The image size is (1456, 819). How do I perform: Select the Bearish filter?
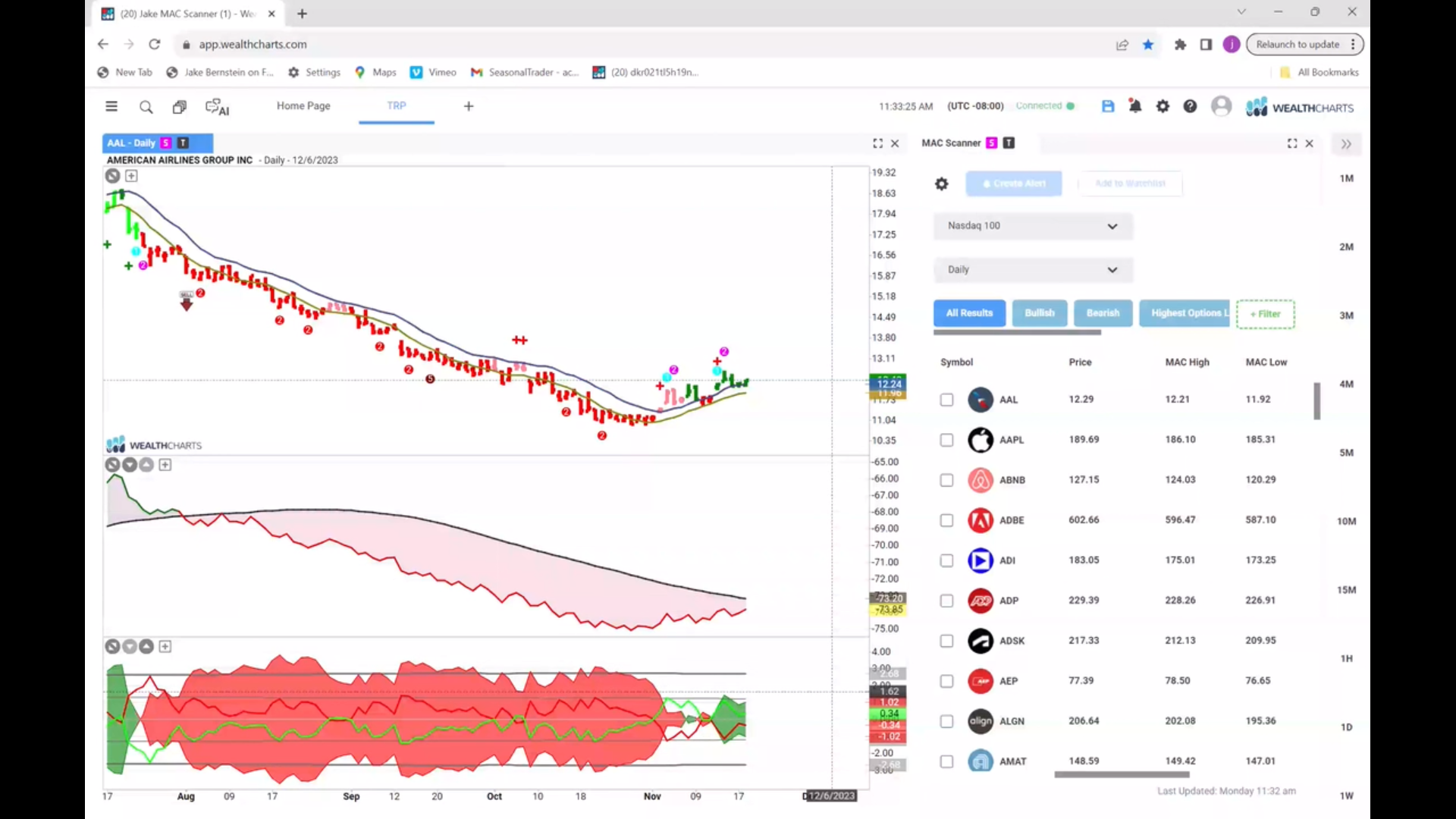point(1103,313)
